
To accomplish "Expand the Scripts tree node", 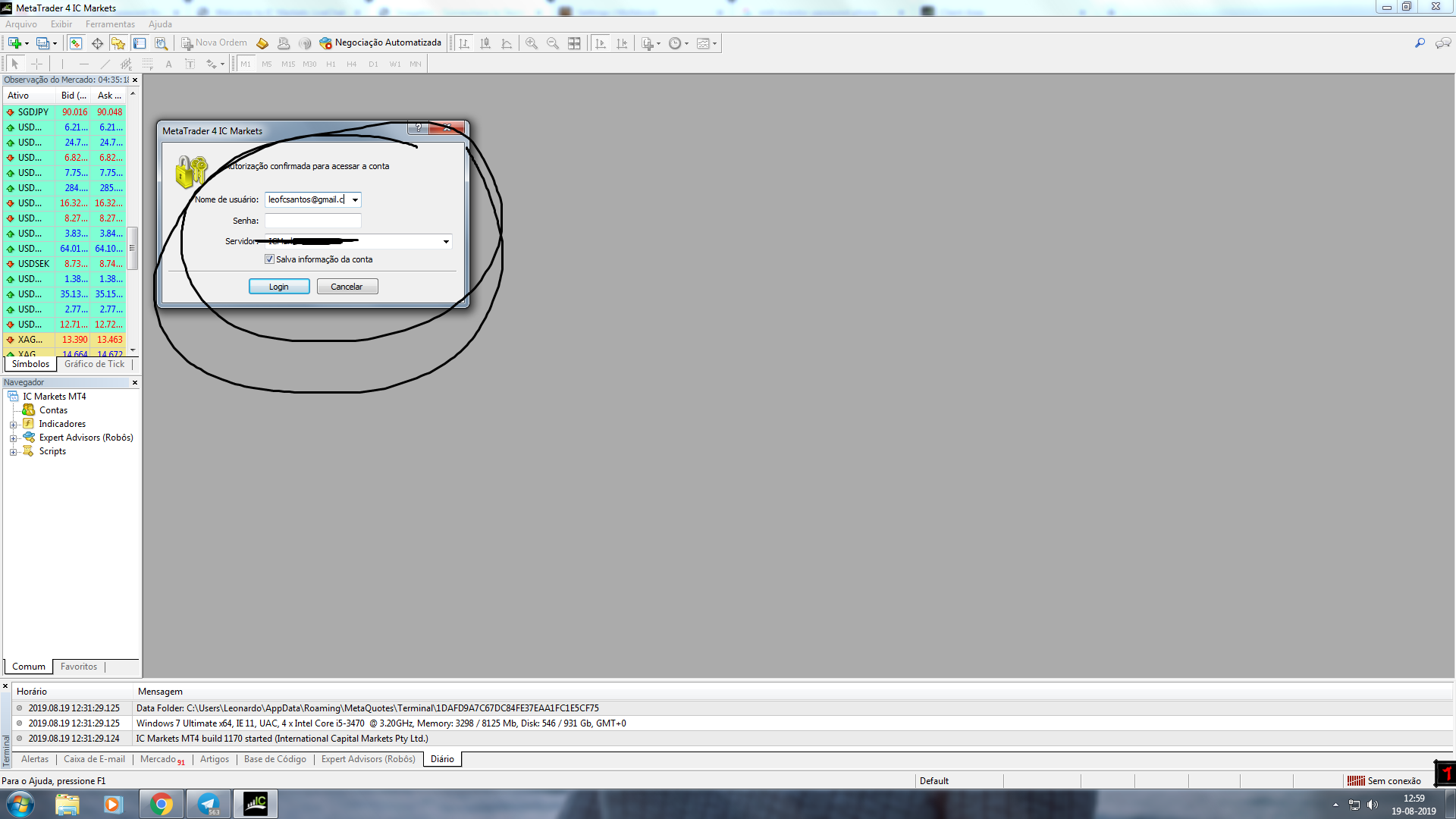I will pyautogui.click(x=13, y=452).
